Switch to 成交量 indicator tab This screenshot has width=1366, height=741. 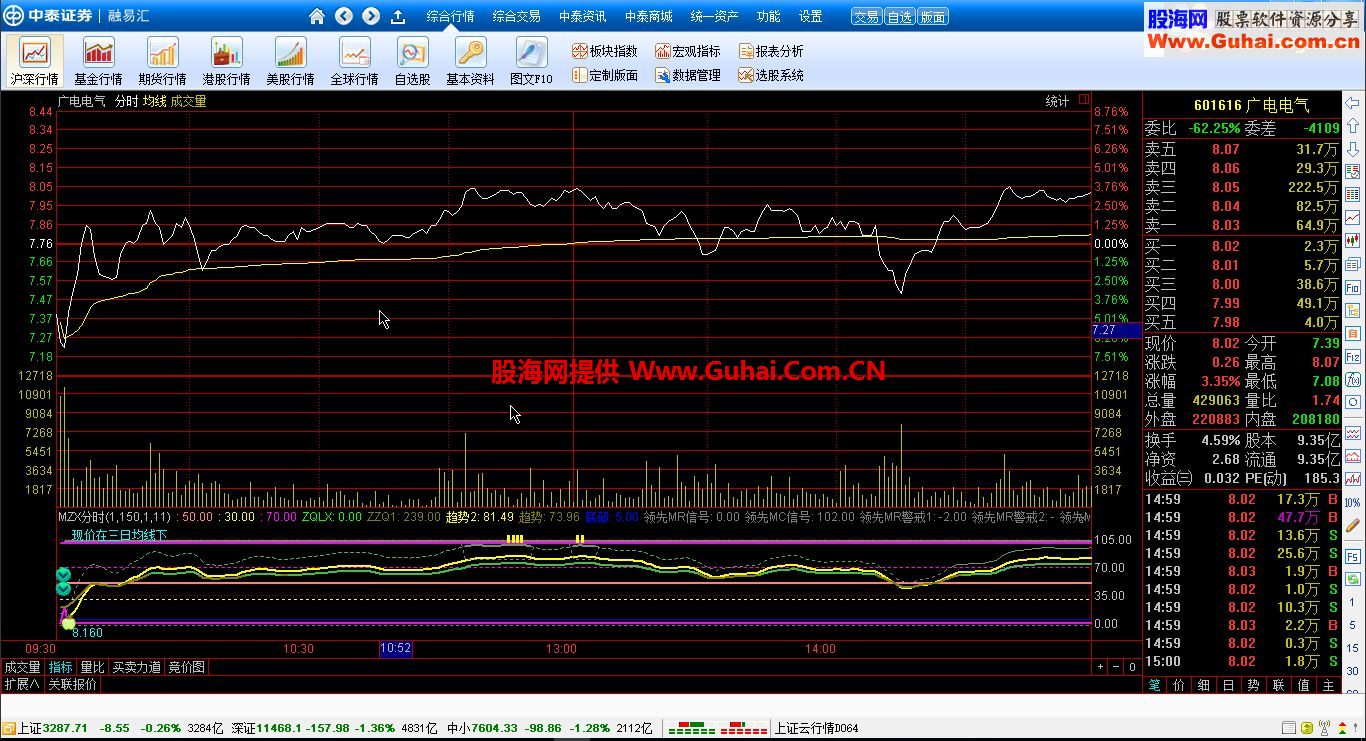22,667
